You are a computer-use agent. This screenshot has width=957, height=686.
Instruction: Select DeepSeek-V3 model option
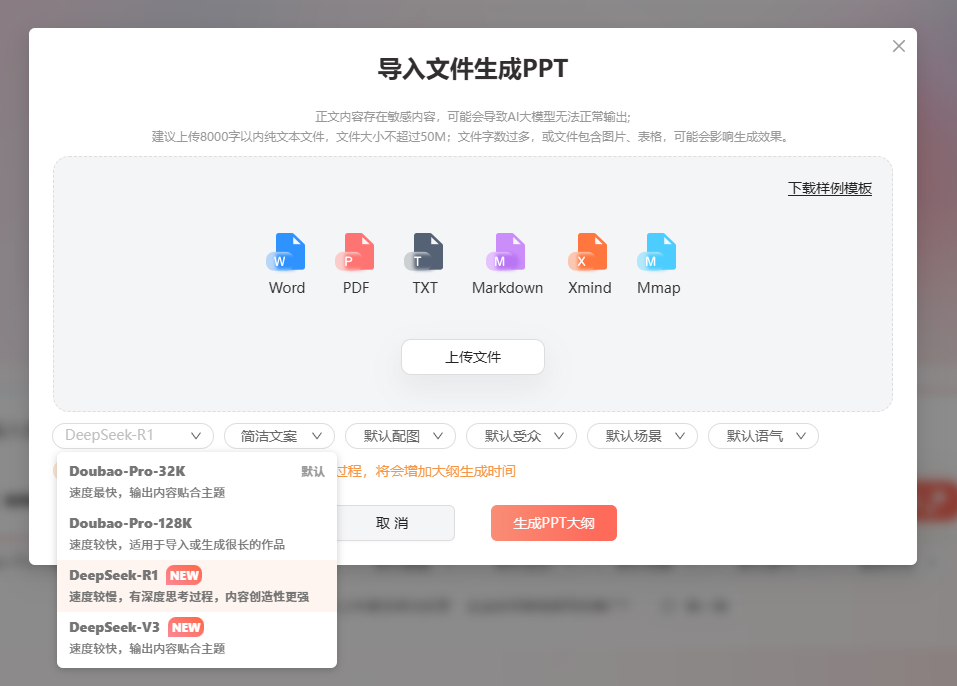[x=197, y=638]
